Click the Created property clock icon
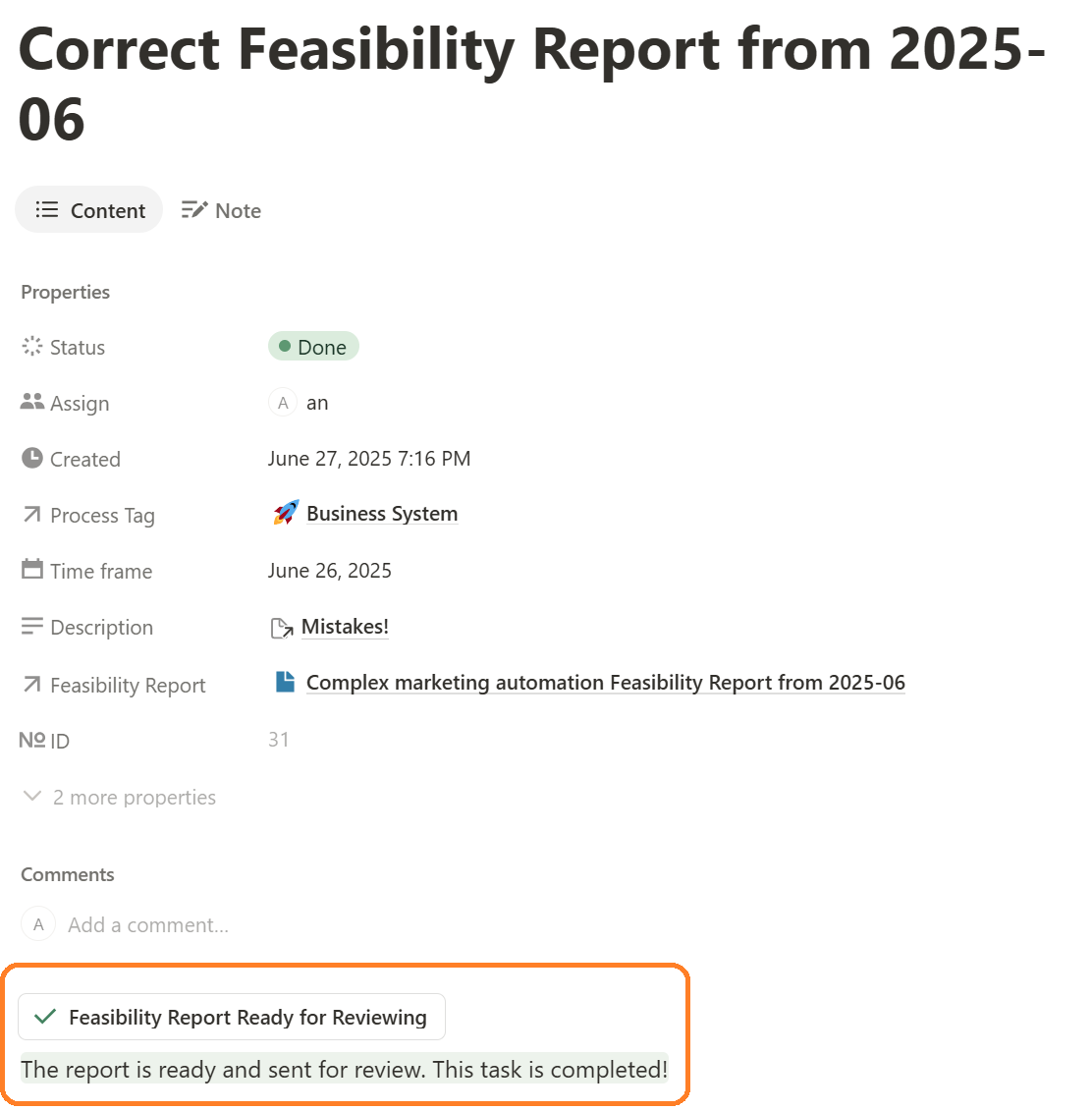The image size is (1092, 1111). tap(32, 458)
